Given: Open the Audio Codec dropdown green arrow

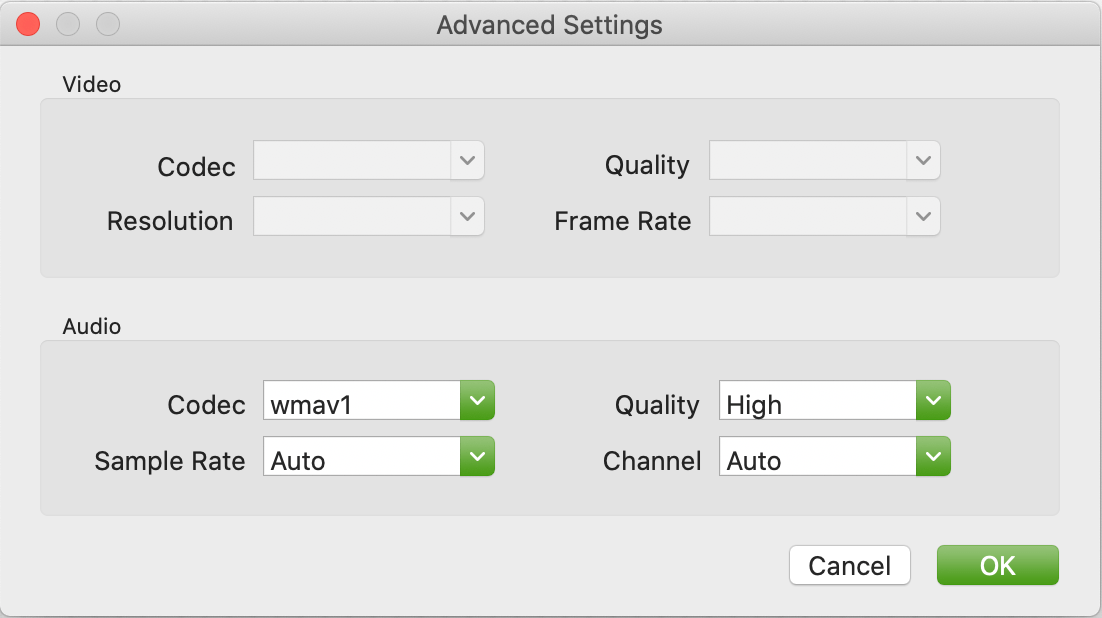Looking at the screenshot, I should point(477,401).
